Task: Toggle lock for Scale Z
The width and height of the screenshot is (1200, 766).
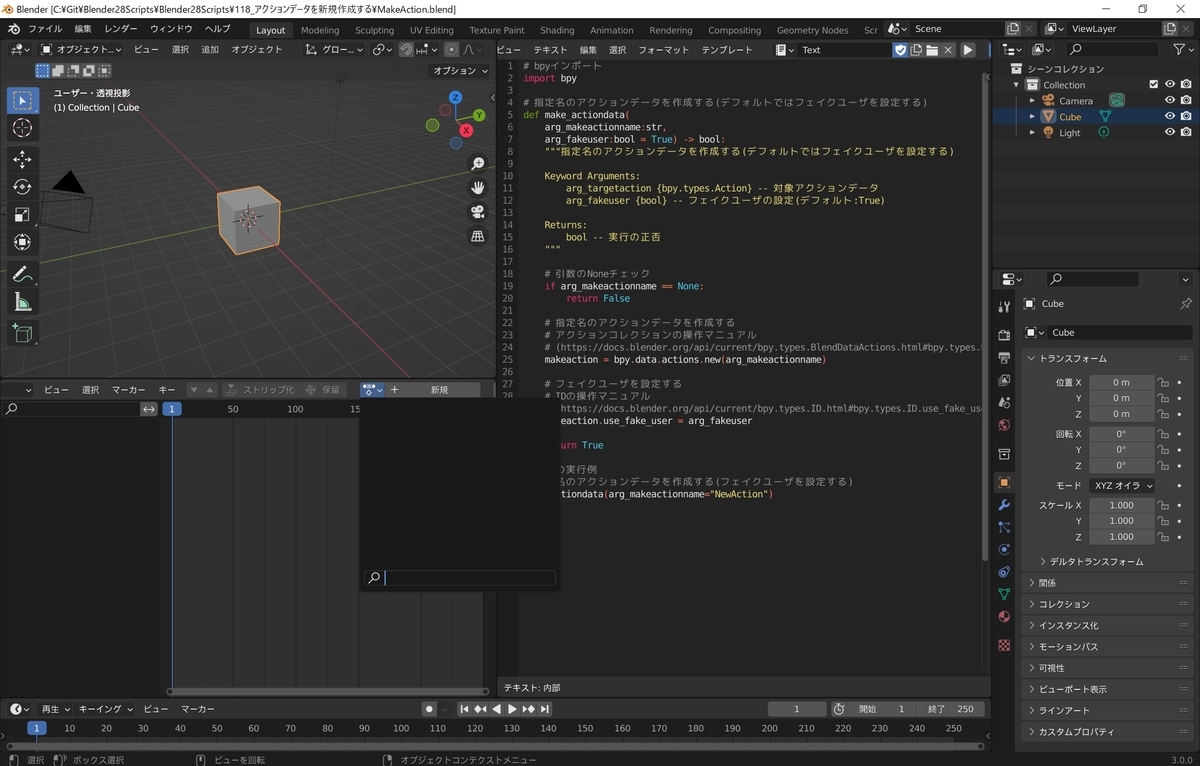Action: (1162, 537)
